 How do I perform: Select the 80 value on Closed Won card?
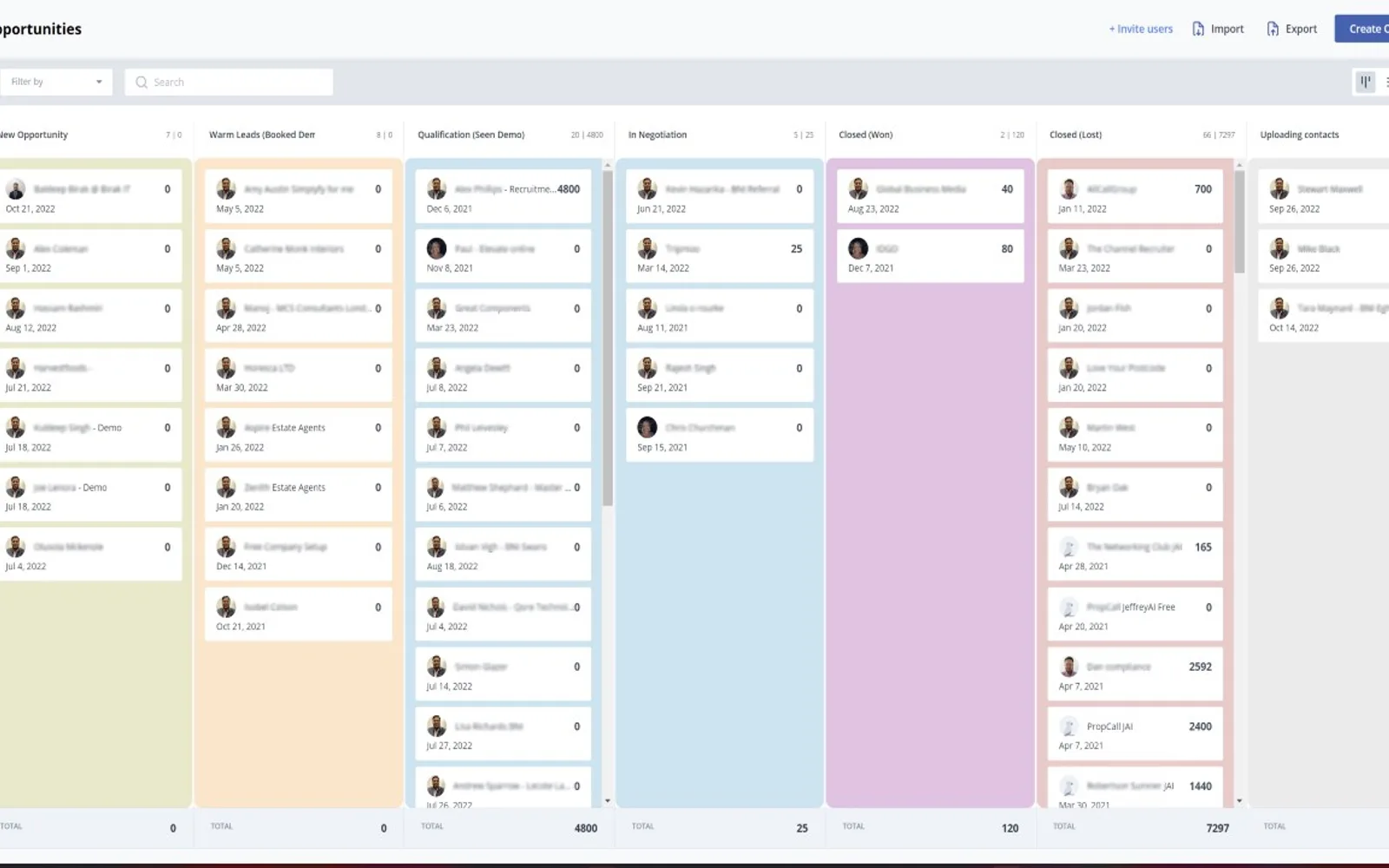pyautogui.click(x=1007, y=248)
